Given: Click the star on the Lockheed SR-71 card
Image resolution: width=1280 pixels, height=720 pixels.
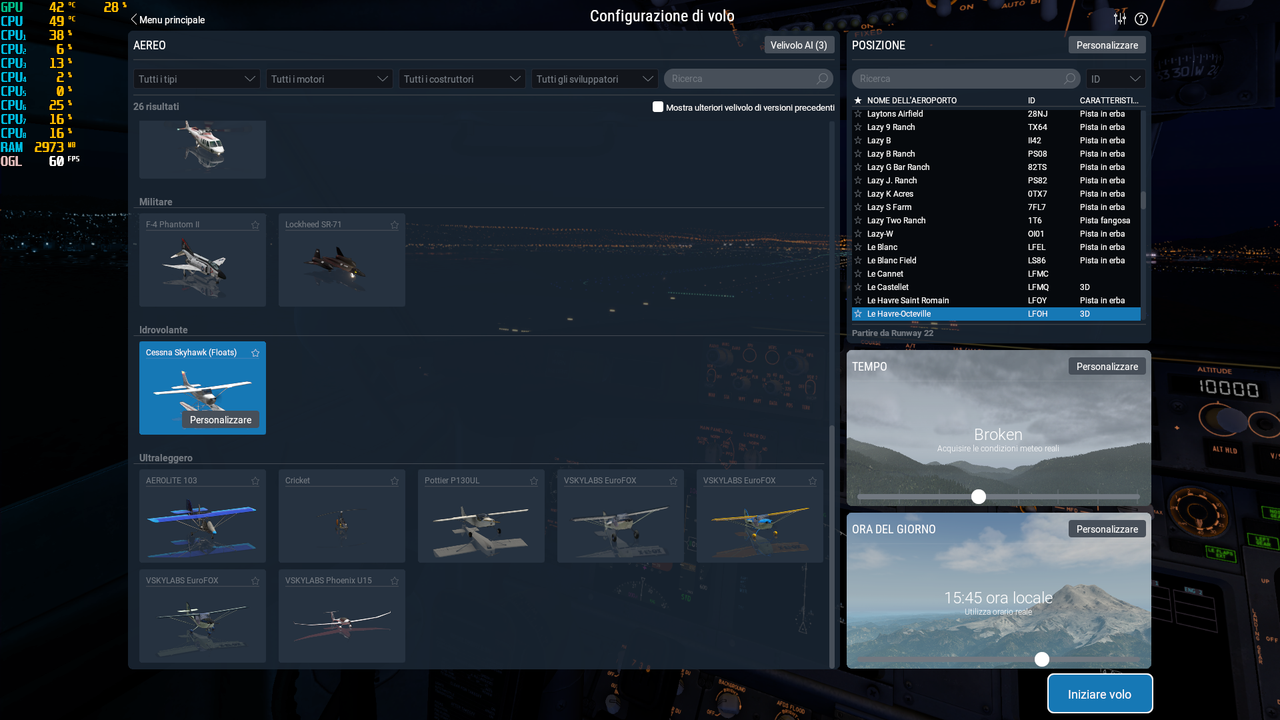Looking at the screenshot, I should coord(394,224).
